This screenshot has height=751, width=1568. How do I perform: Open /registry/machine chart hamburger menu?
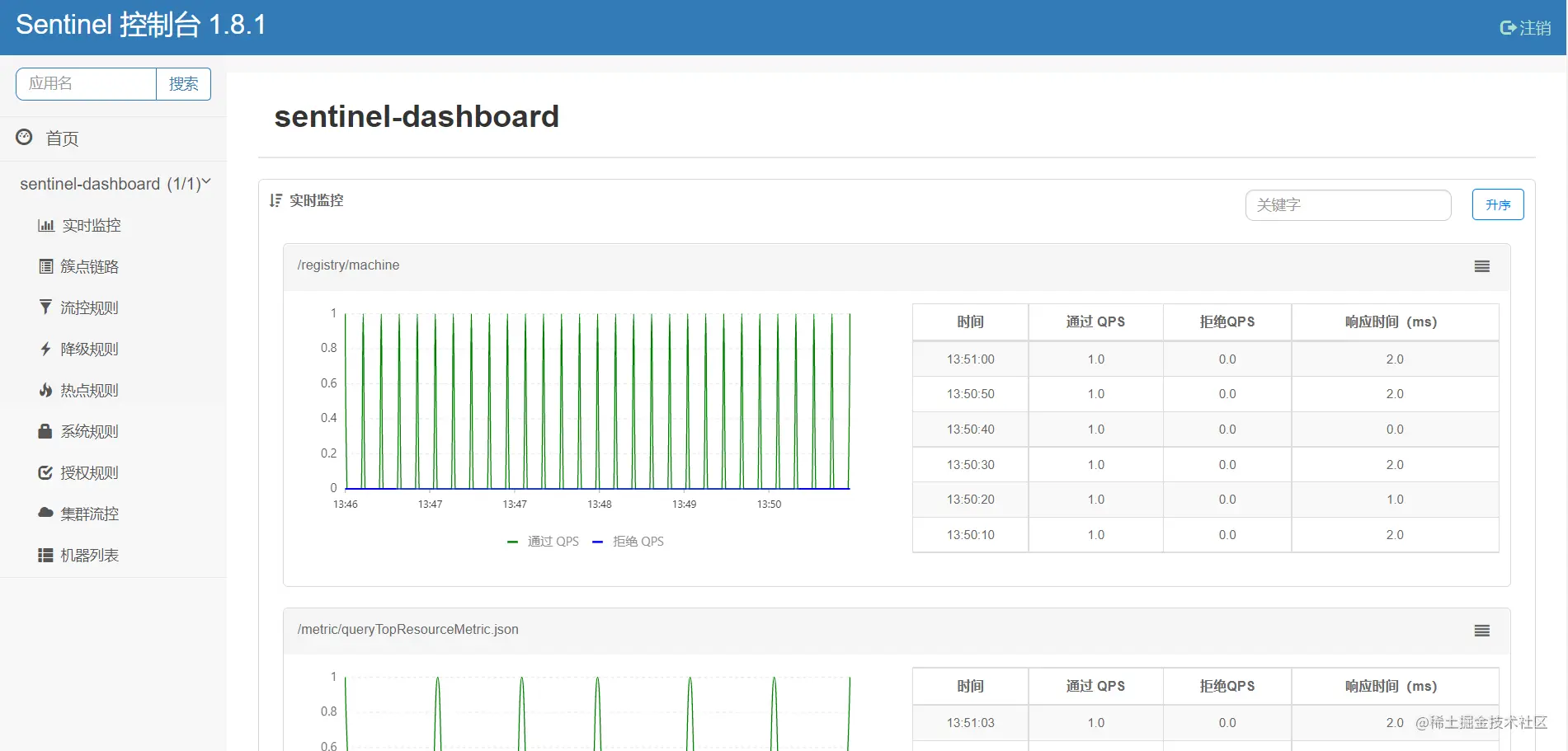click(1481, 266)
